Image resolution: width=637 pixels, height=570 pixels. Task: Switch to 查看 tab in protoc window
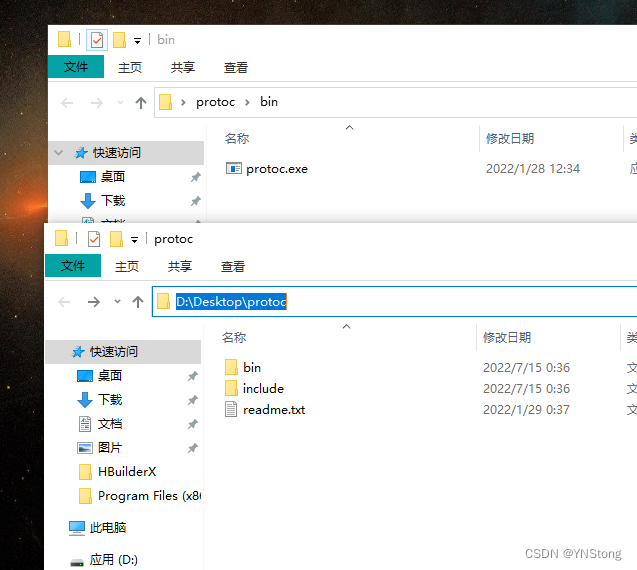point(232,267)
